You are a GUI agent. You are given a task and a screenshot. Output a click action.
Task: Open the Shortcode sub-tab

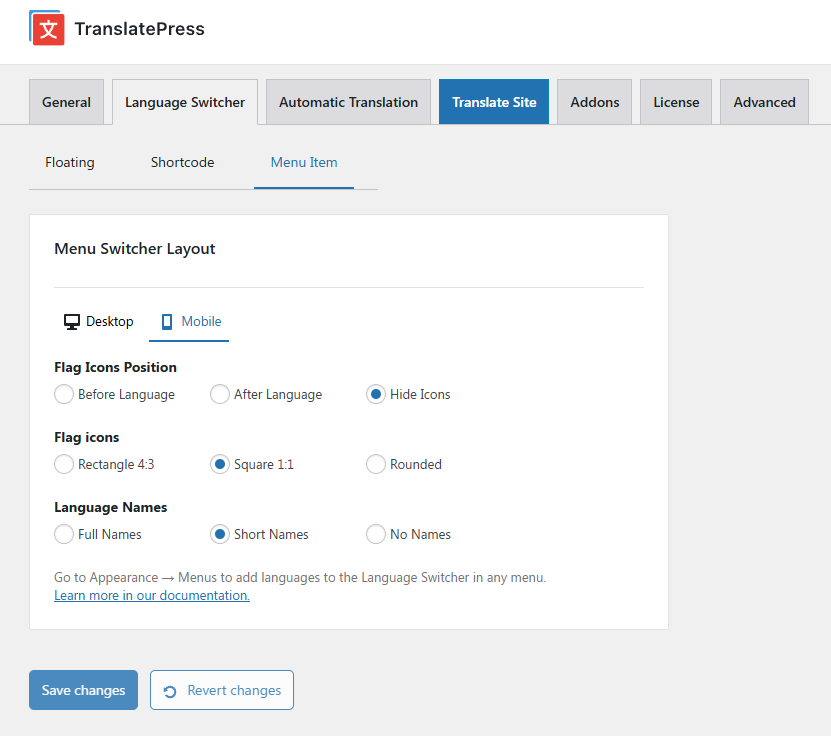(x=182, y=162)
